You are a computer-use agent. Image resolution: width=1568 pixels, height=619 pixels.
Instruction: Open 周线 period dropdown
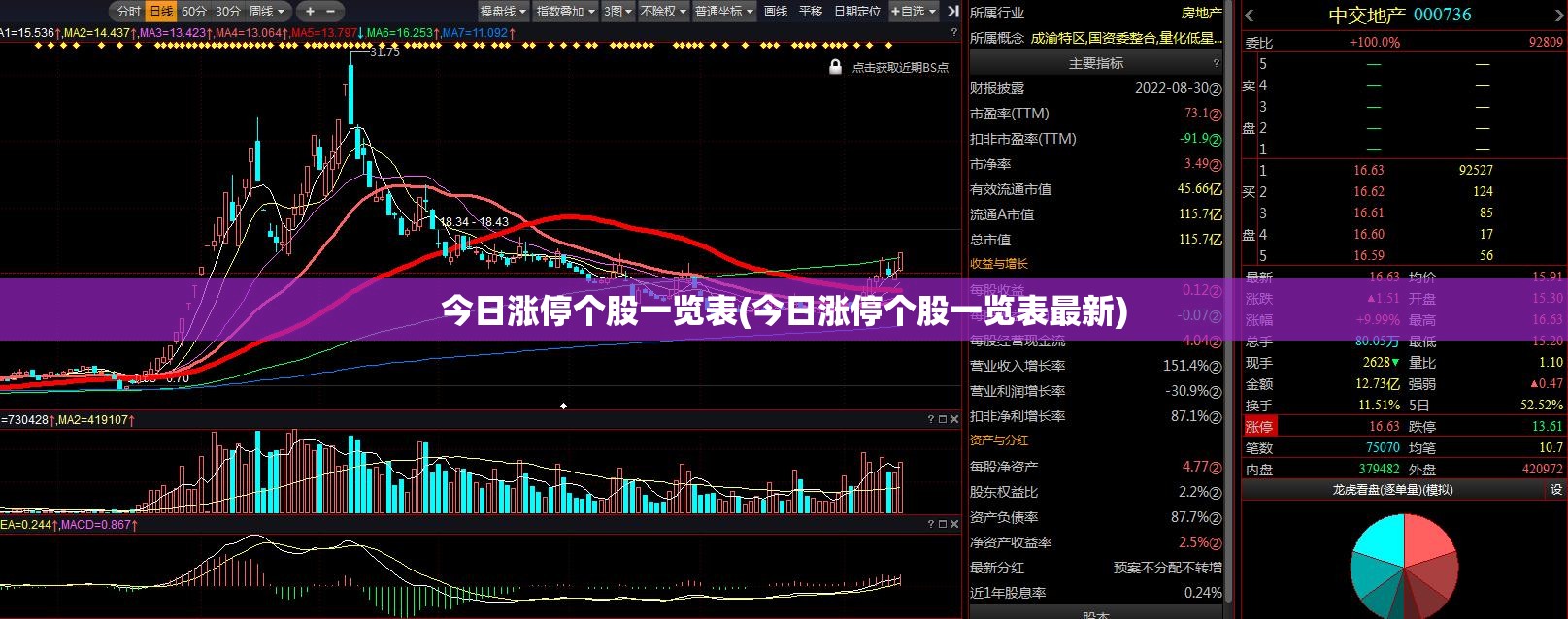pyautogui.click(x=268, y=12)
